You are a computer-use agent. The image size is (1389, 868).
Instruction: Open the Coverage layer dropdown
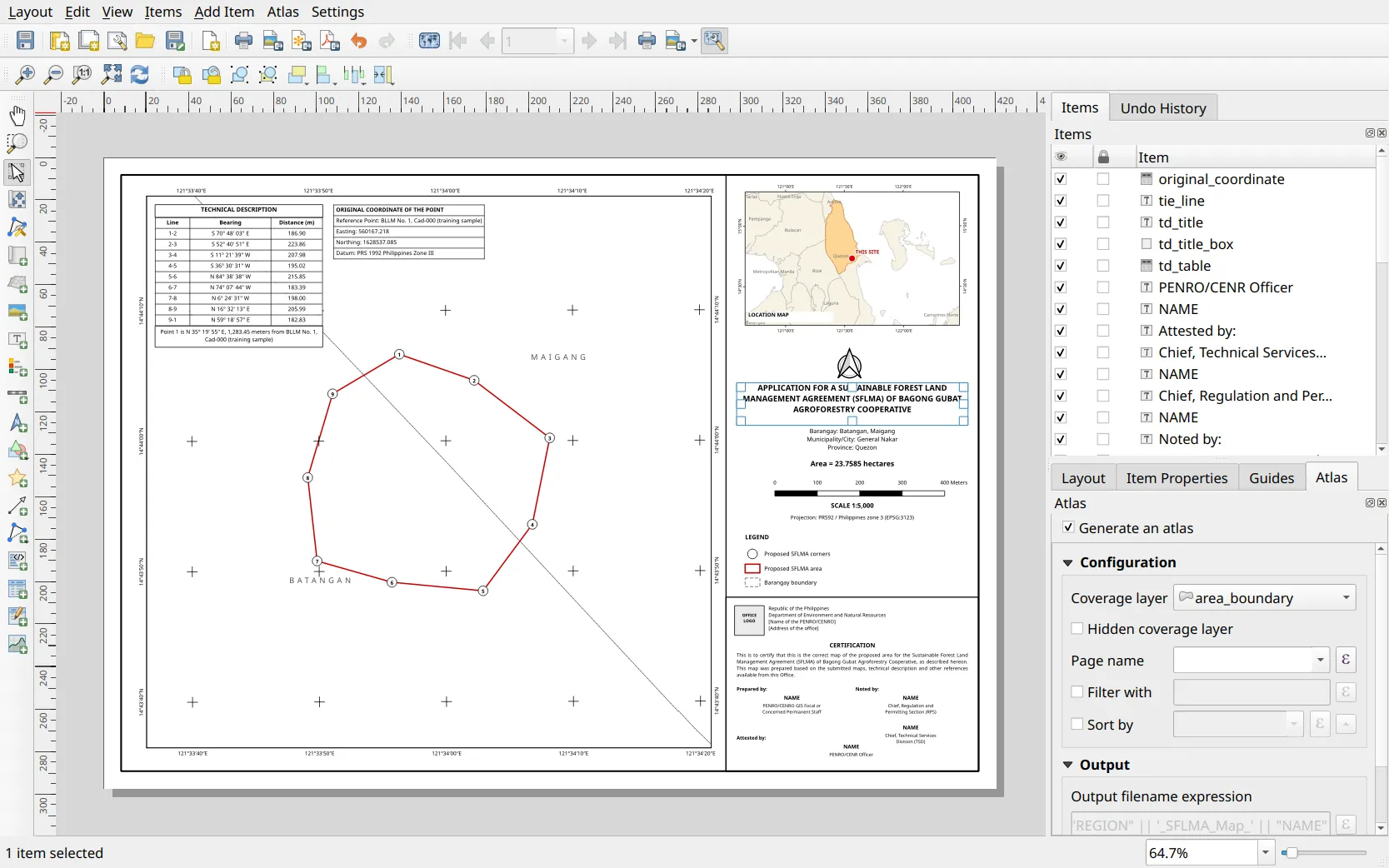pos(1264,598)
